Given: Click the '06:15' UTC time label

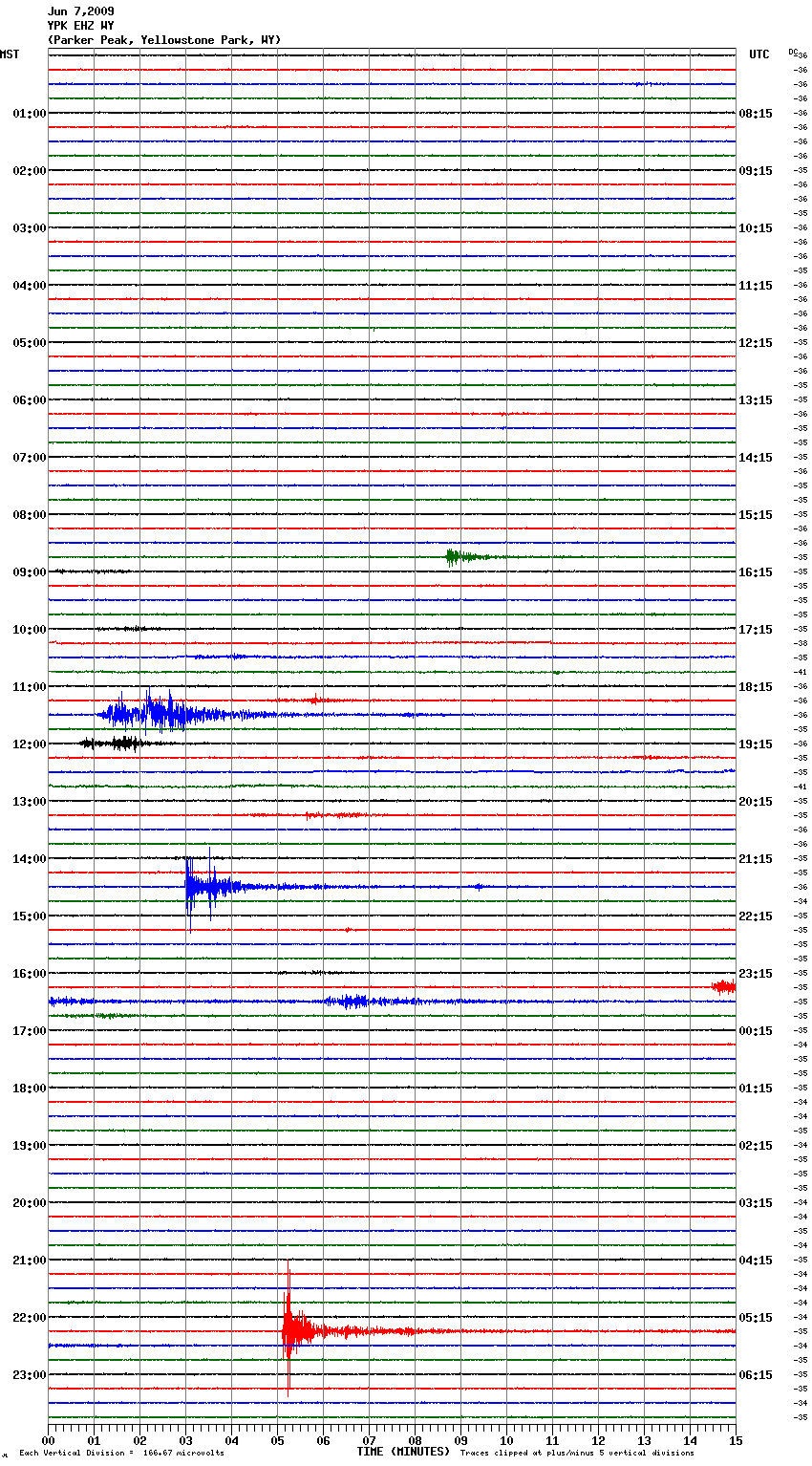Looking at the screenshot, I should 756,1375.
